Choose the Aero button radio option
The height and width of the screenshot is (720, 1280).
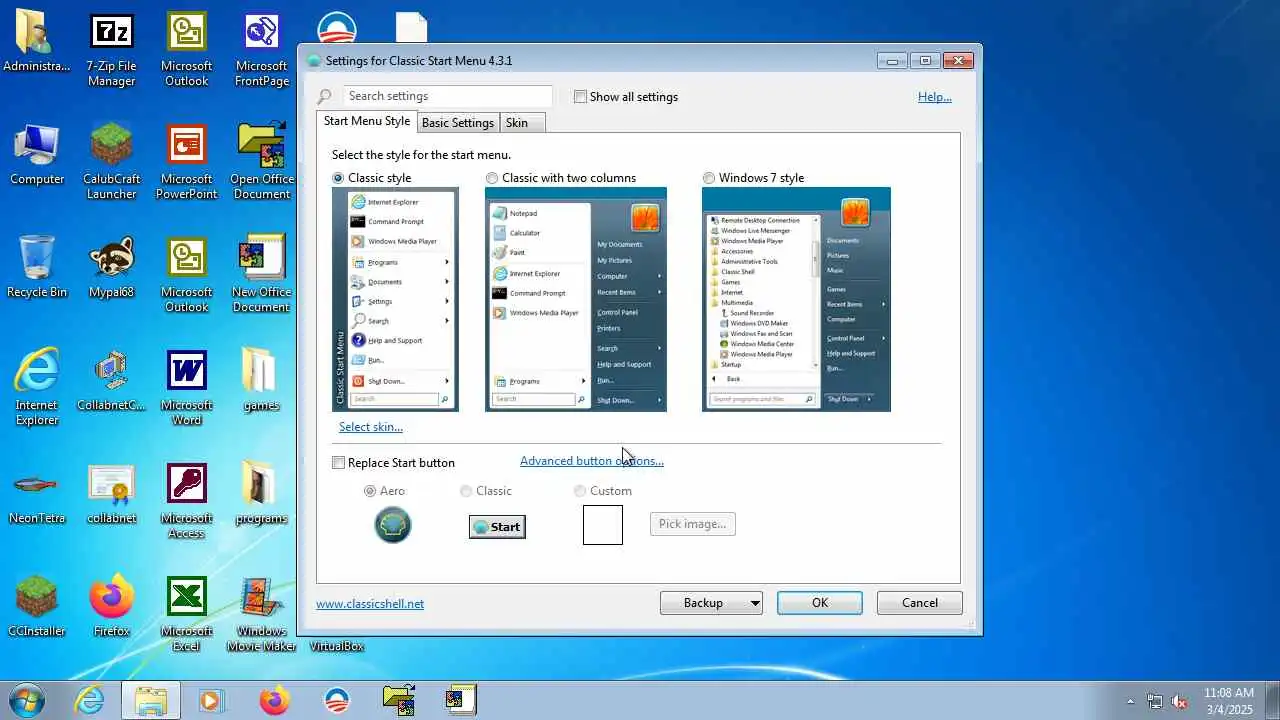(370, 491)
